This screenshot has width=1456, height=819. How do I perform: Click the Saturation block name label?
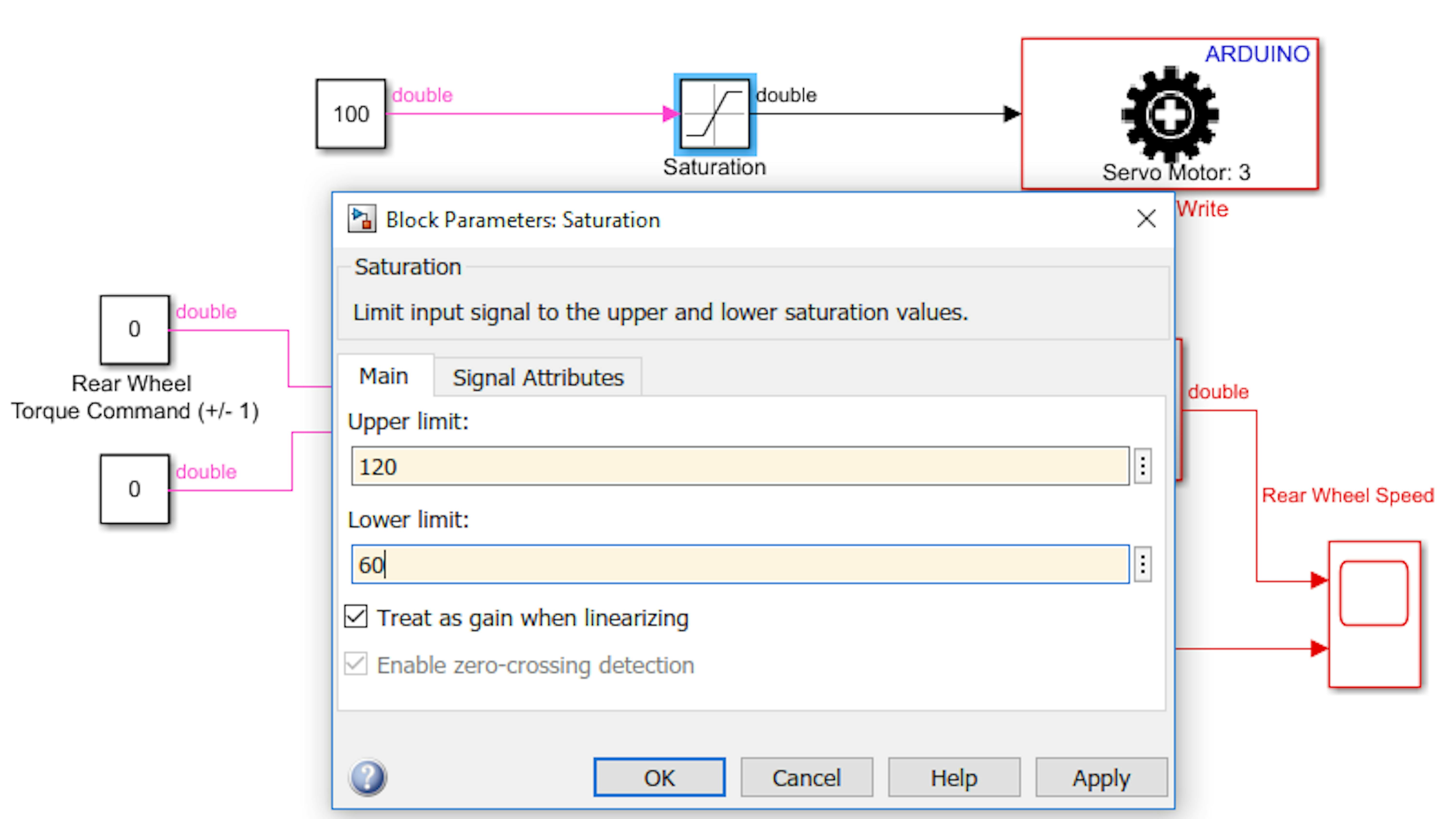click(x=714, y=167)
